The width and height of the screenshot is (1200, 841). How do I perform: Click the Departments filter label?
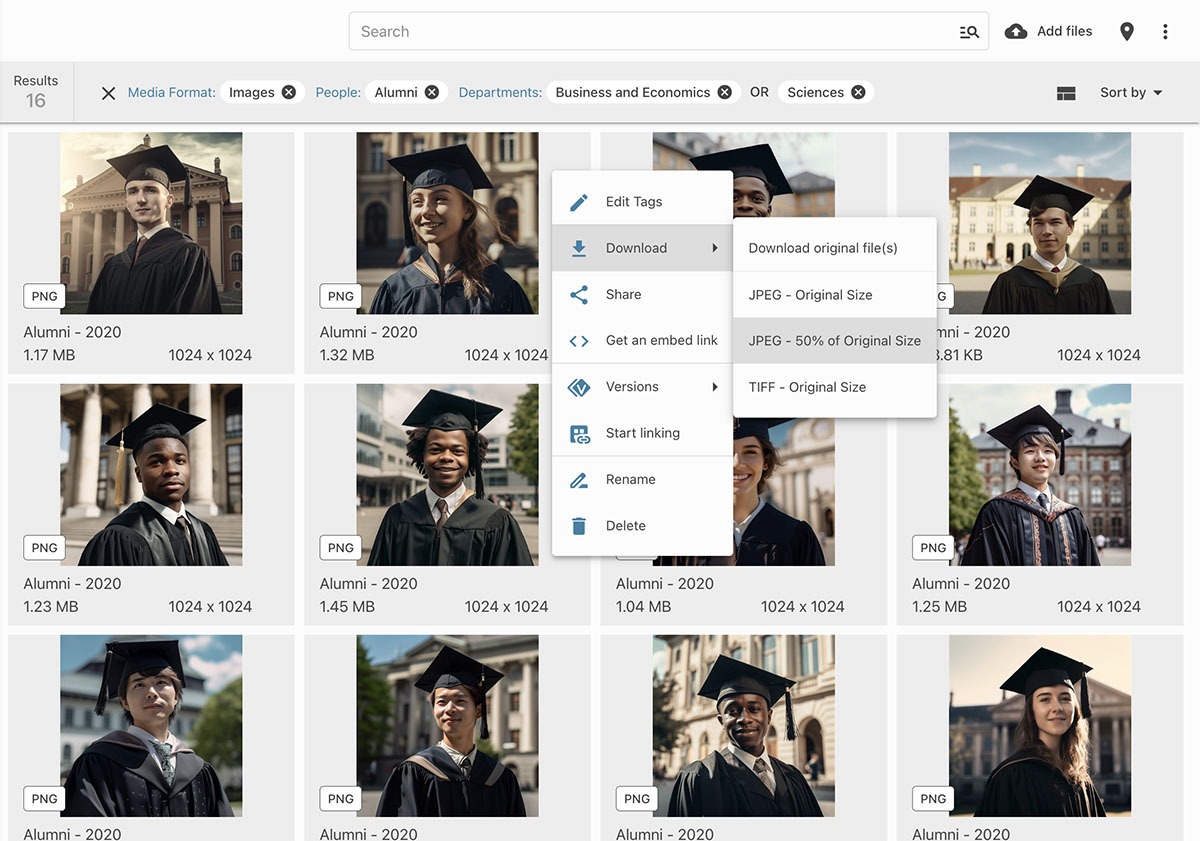[x=500, y=93]
